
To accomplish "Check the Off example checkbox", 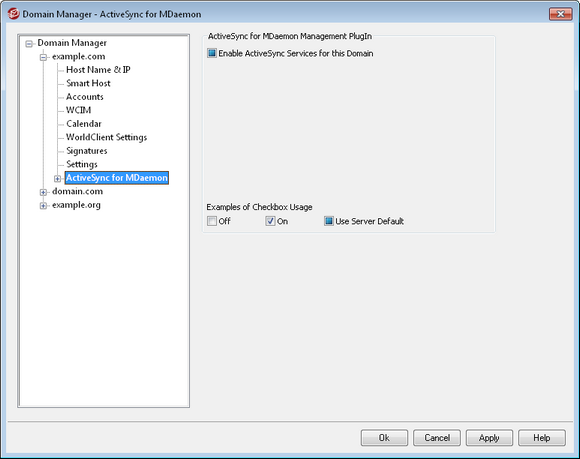I will [x=212, y=221].
